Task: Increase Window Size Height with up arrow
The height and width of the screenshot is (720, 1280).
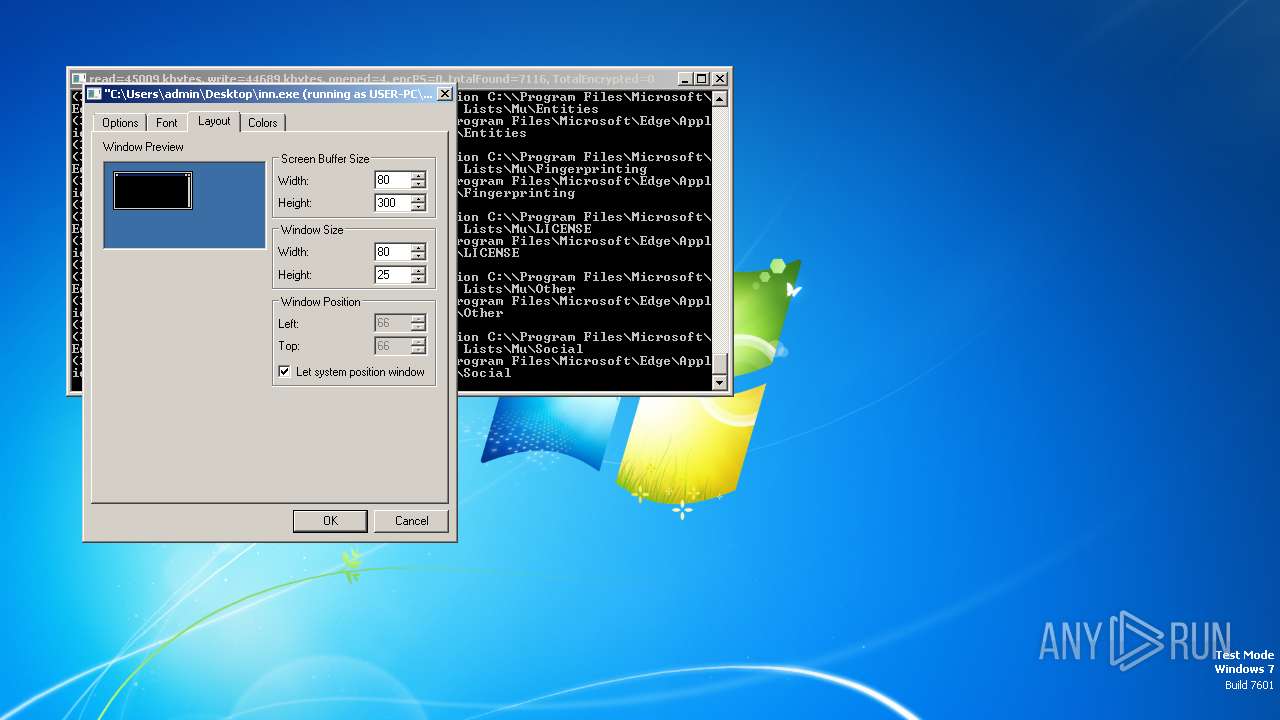Action: (x=418, y=270)
